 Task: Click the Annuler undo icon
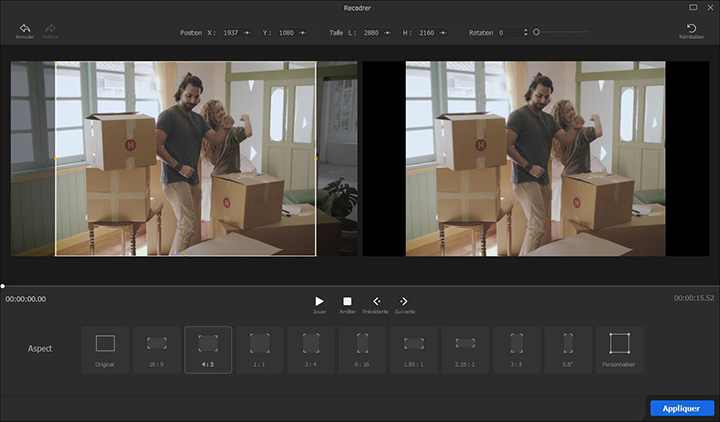point(24,28)
